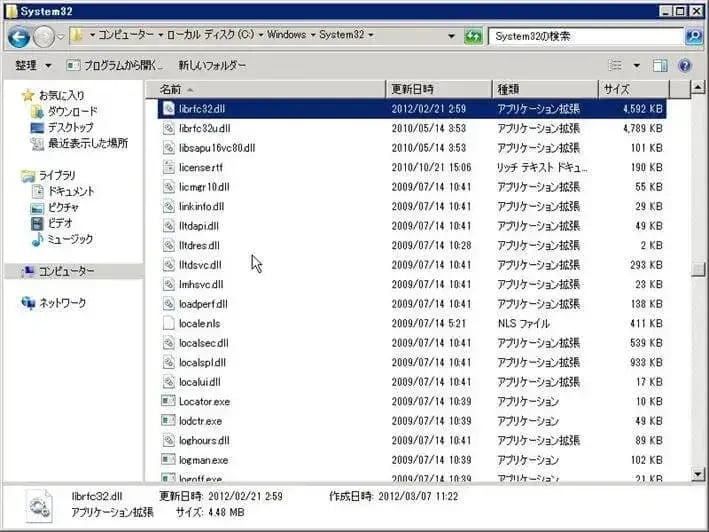Click the lltdapi.dll file icon
This screenshot has height=532, width=709.
pos(169,226)
